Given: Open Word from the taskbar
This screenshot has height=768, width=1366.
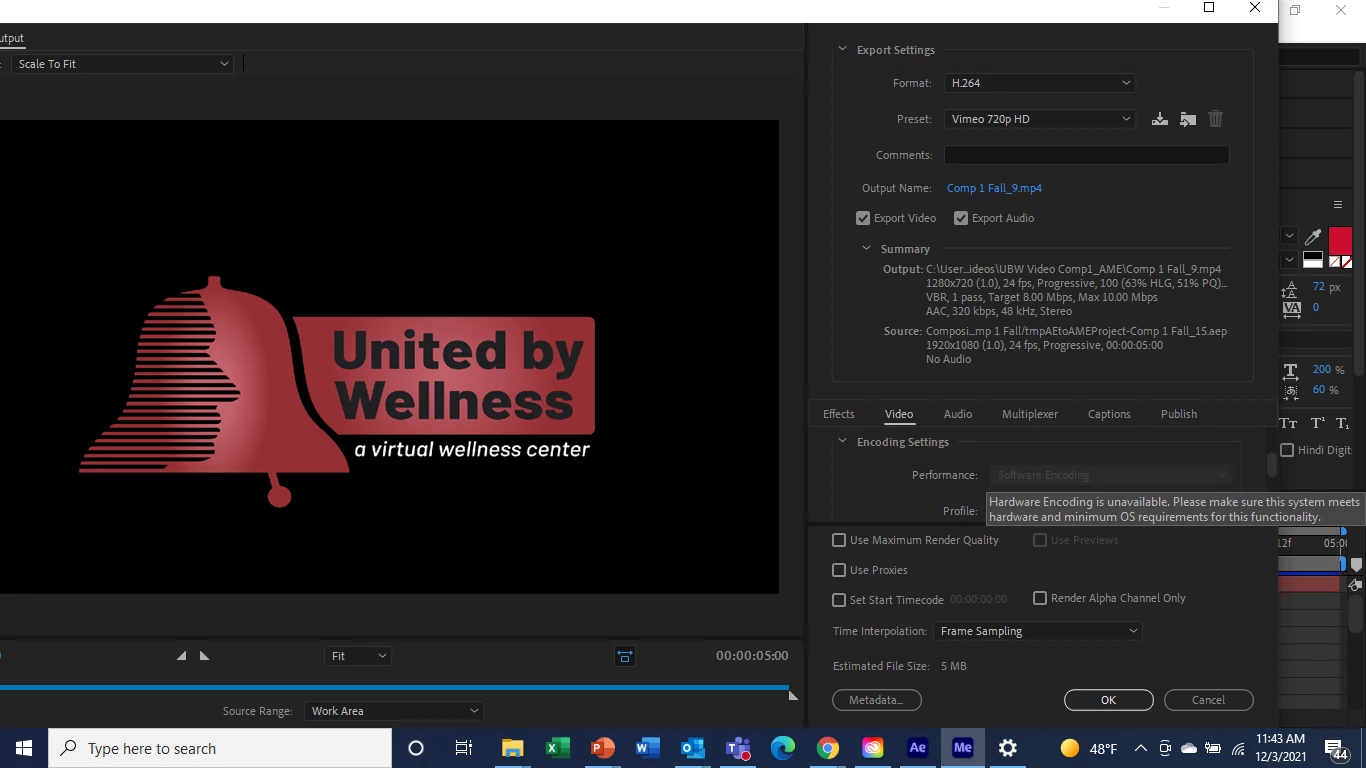Looking at the screenshot, I should point(647,748).
